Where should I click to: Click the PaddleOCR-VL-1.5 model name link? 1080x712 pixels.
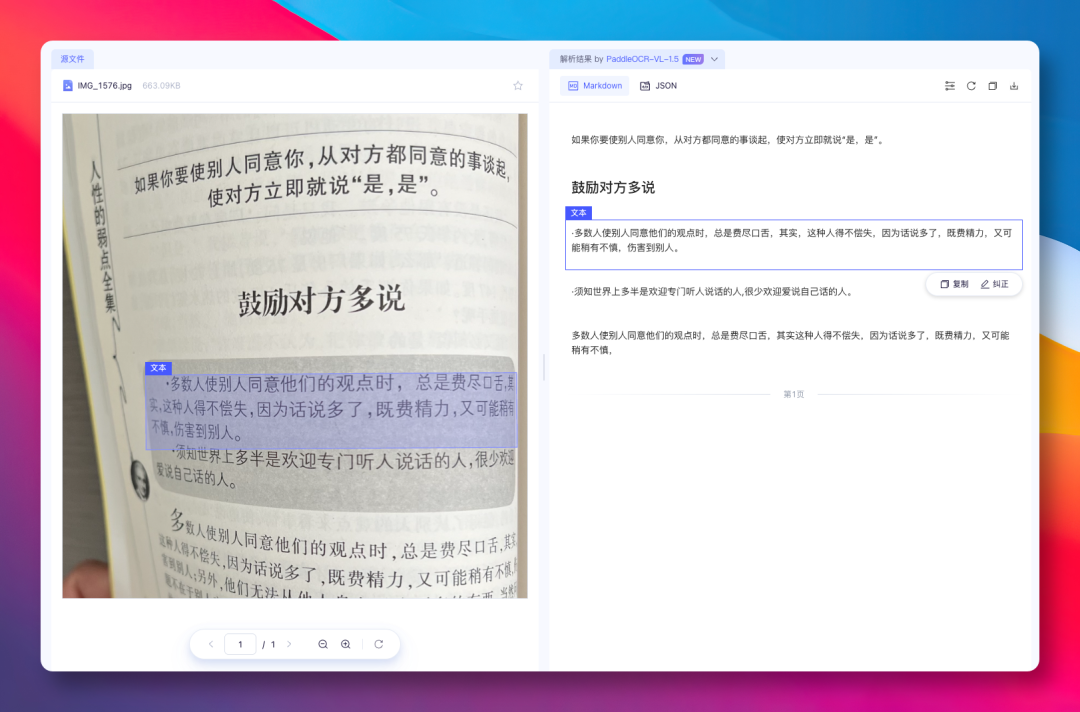point(642,59)
